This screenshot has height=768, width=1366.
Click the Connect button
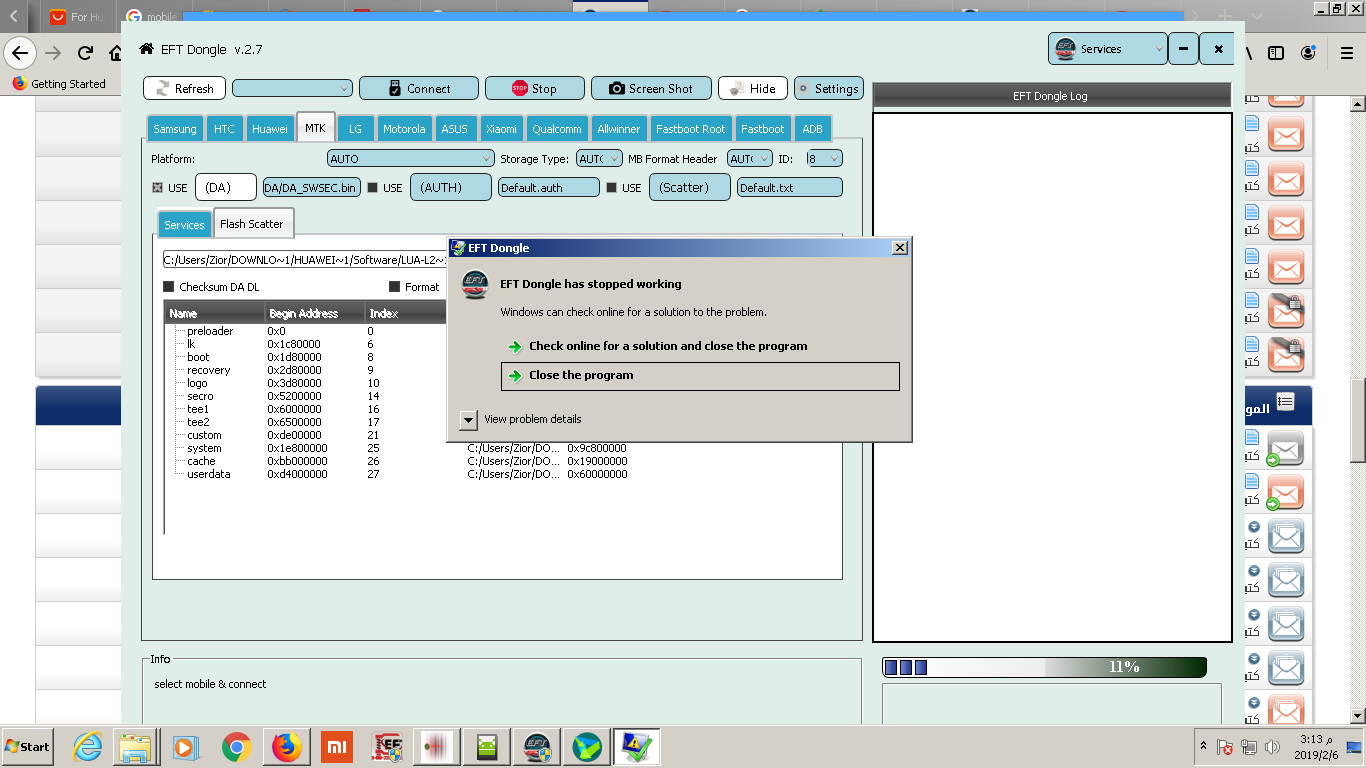421,88
